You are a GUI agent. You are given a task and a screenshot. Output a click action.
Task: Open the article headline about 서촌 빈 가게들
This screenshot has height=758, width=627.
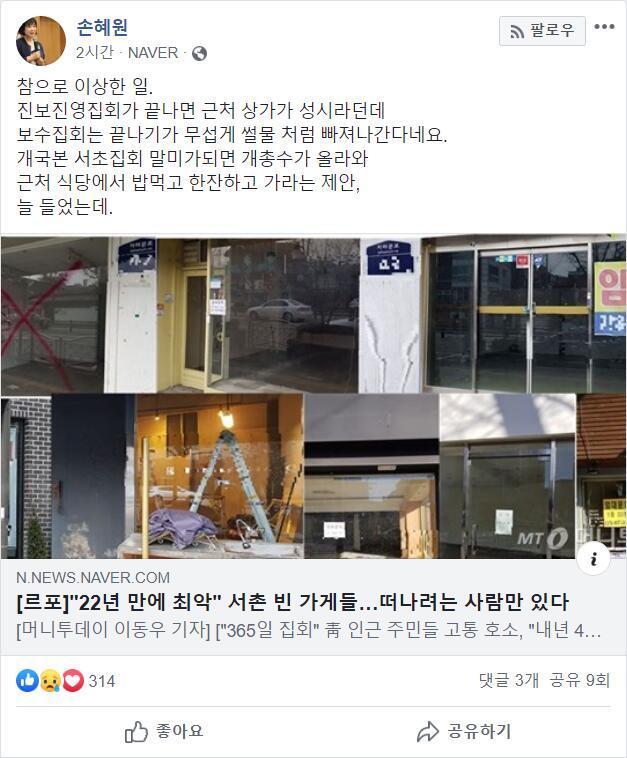tap(292, 602)
